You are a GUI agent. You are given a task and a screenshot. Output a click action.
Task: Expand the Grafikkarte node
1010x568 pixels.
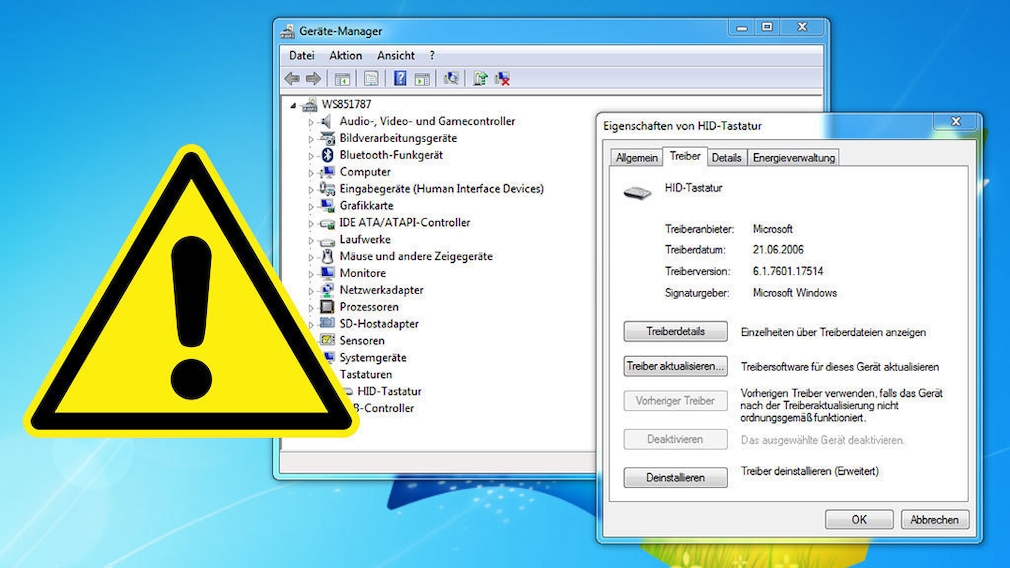pyautogui.click(x=310, y=206)
